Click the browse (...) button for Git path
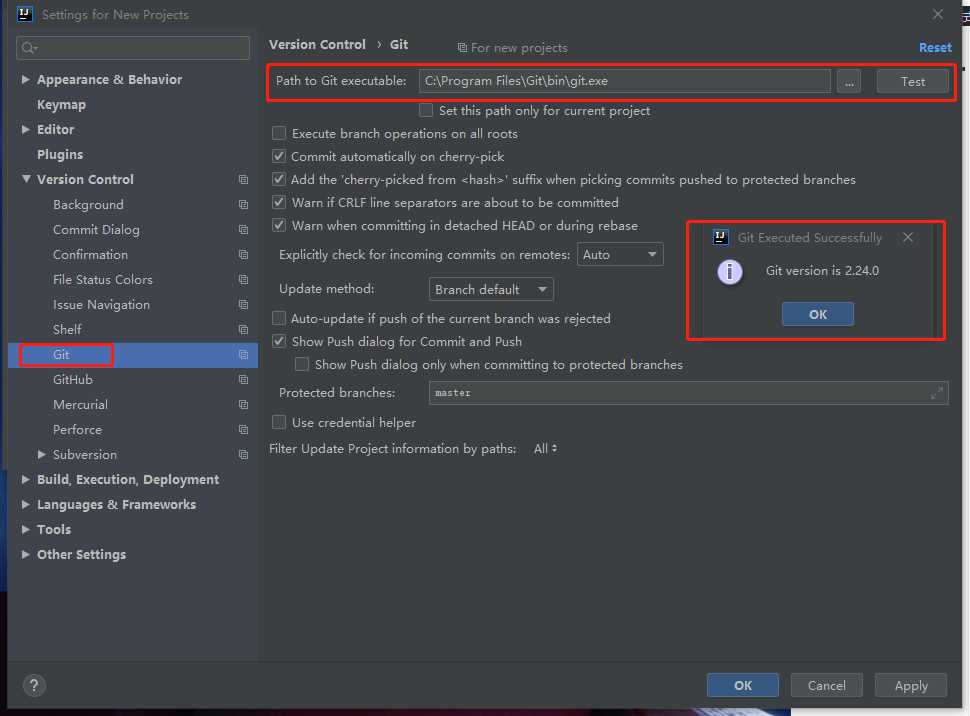The image size is (970, 716). tap(849, 81)
